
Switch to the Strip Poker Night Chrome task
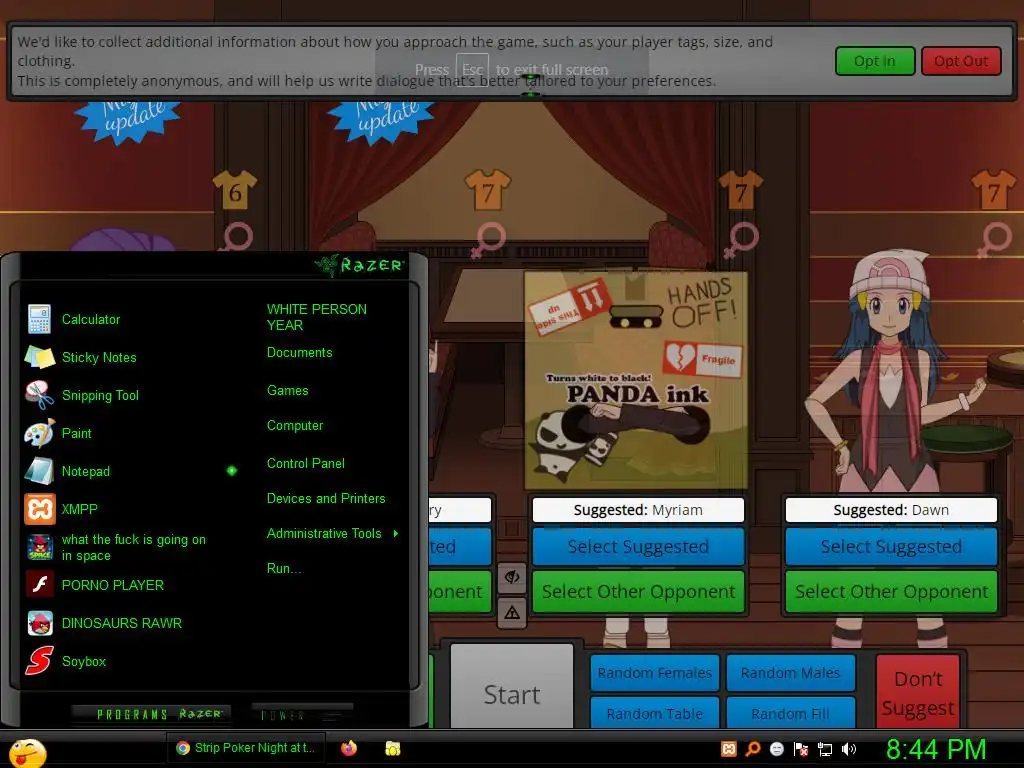[246, 748]
